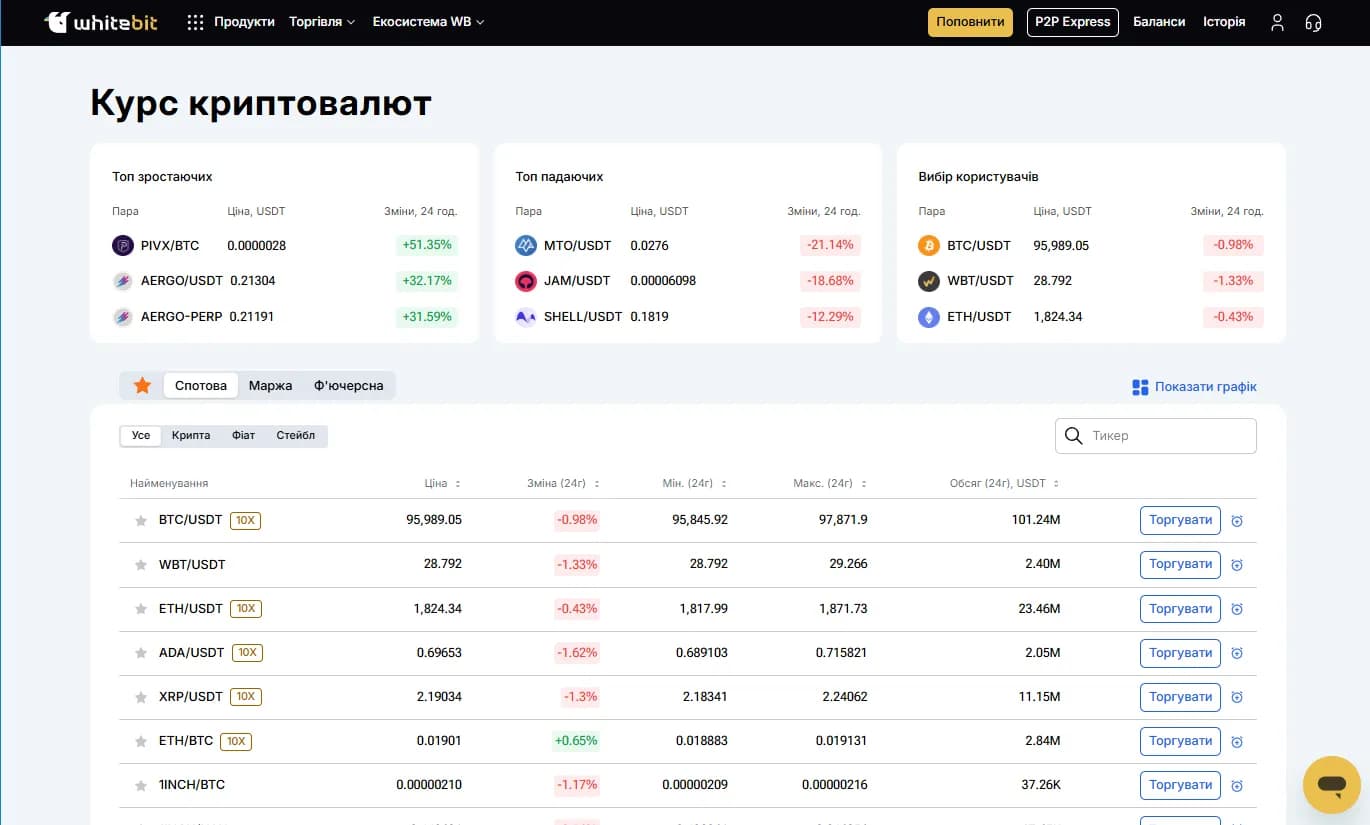Click Показати графік link
The height and width of the screenshot is (825, 1370).
tap(1194, 387)
